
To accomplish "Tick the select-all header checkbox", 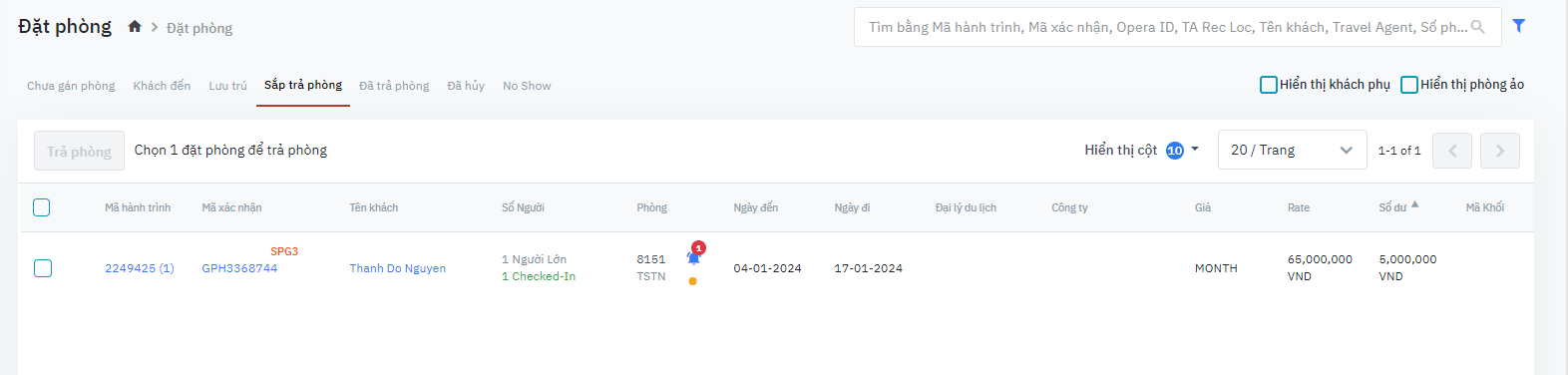I will tap(42, 207).
